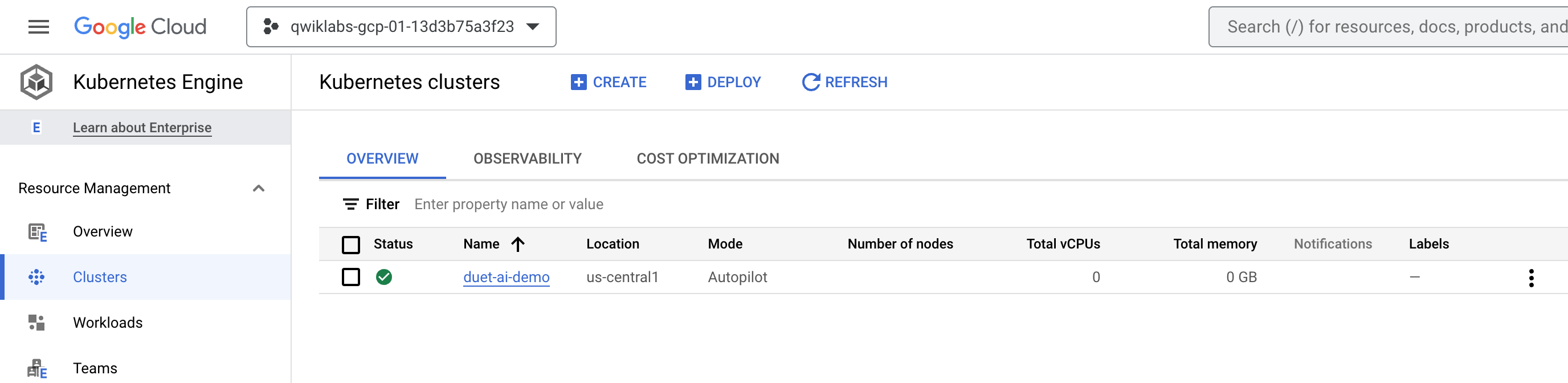
Task: Click the REFRESH button
Action: tap(845, 82)
